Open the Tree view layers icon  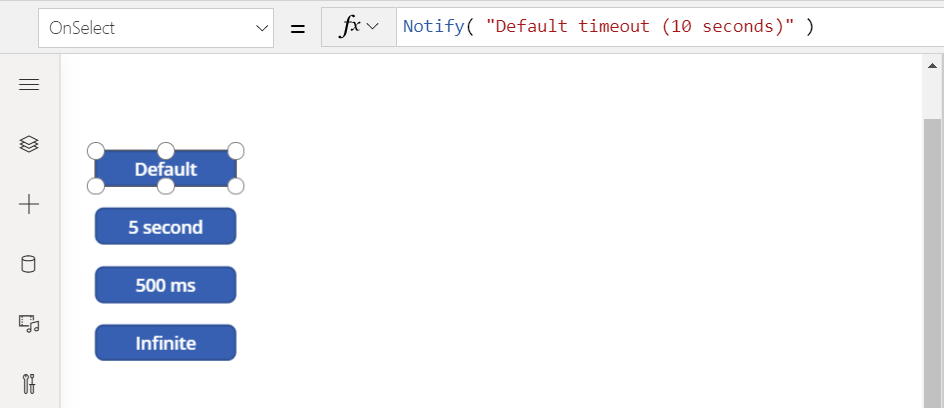pyautogui.click(x=29, y=144)
